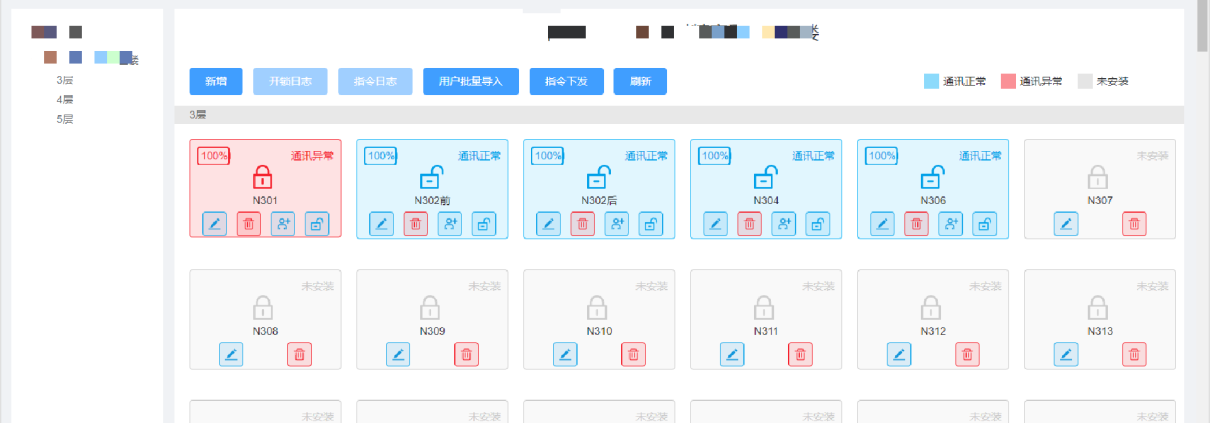
Task: Edit the N309 lock entry
Action: pyautogui.click(x=398, y=354)
